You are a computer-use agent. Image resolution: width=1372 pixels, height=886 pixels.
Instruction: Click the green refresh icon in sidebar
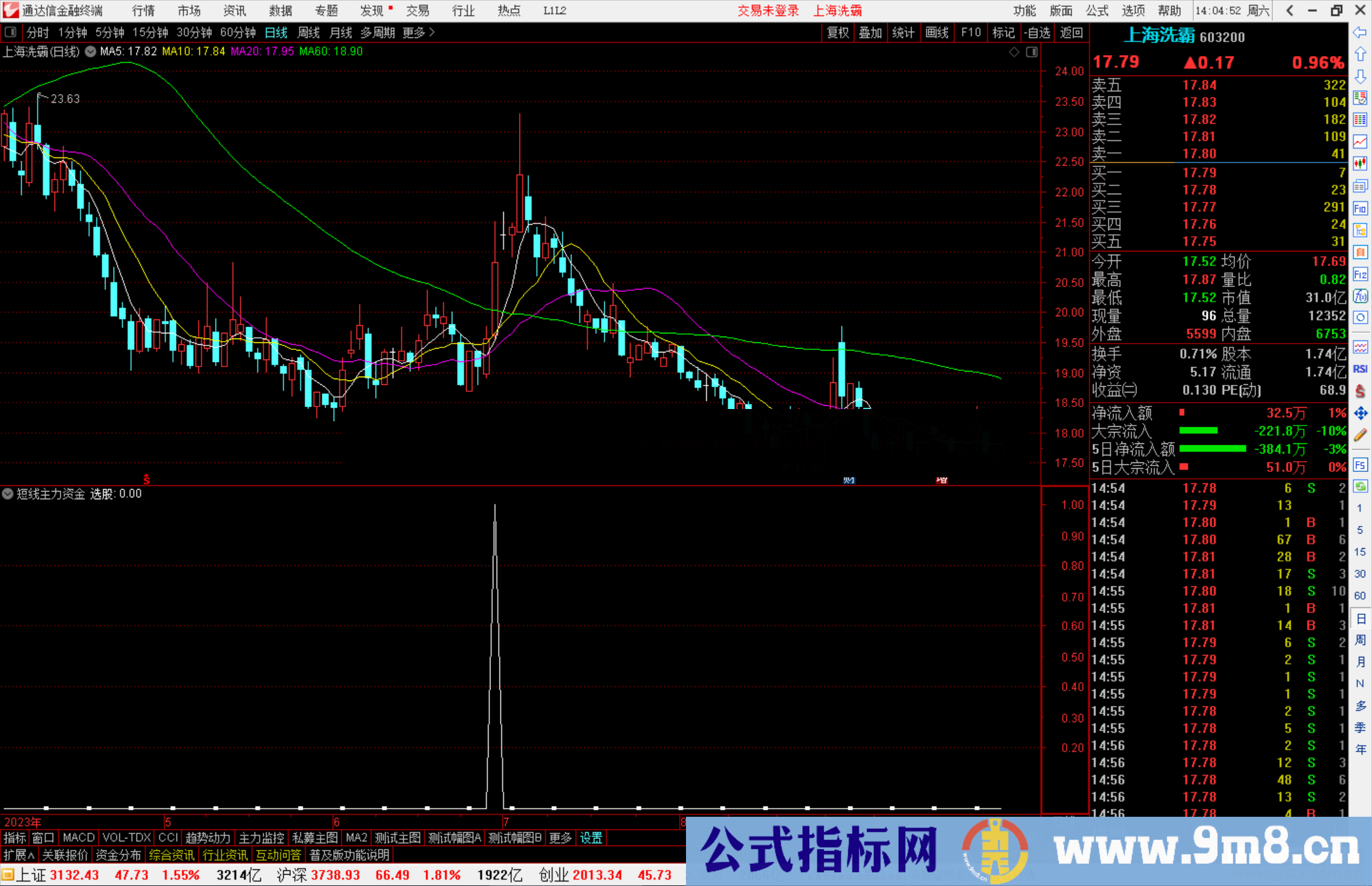point(1360,487)
